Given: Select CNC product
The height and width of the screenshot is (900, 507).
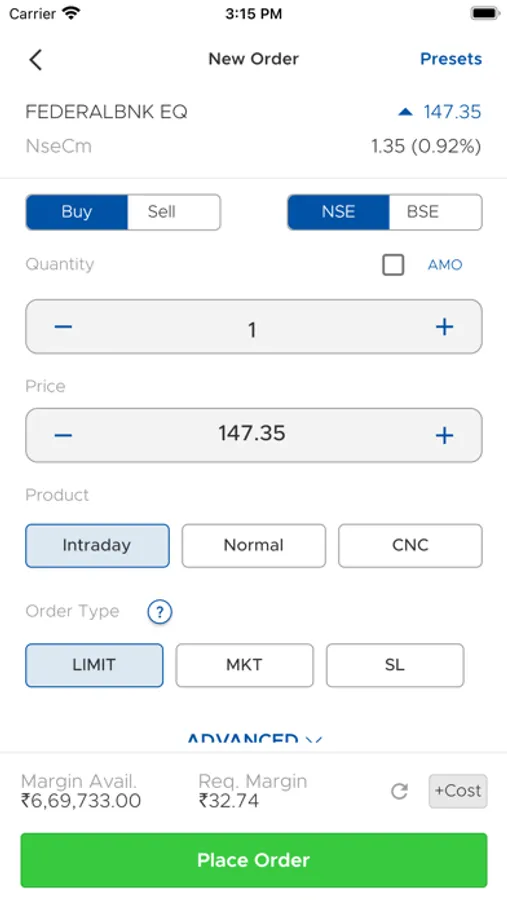Looking at the screenshot, I should click(410, 545).
